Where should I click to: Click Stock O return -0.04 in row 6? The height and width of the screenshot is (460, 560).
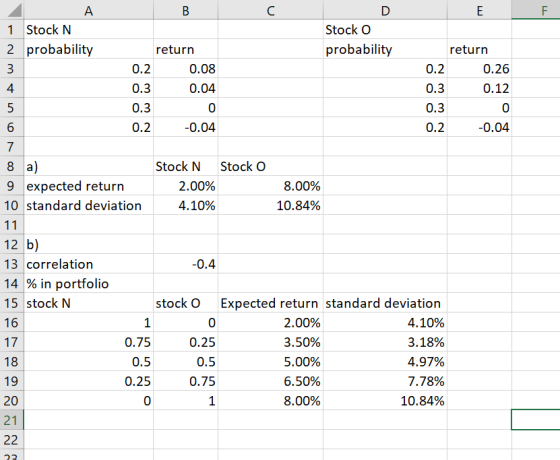tap(479, 127)
